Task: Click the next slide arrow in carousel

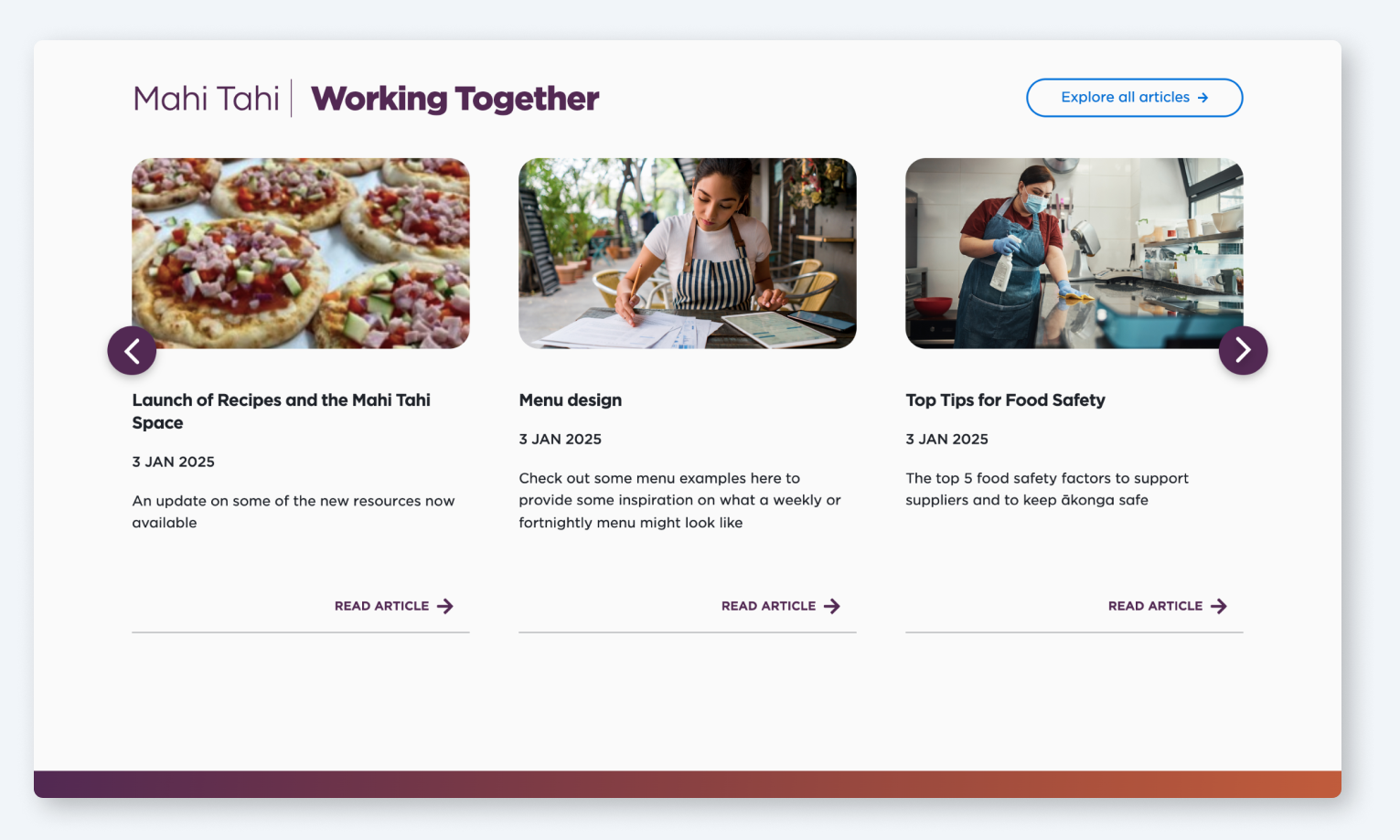Action: click(1243, 350)
